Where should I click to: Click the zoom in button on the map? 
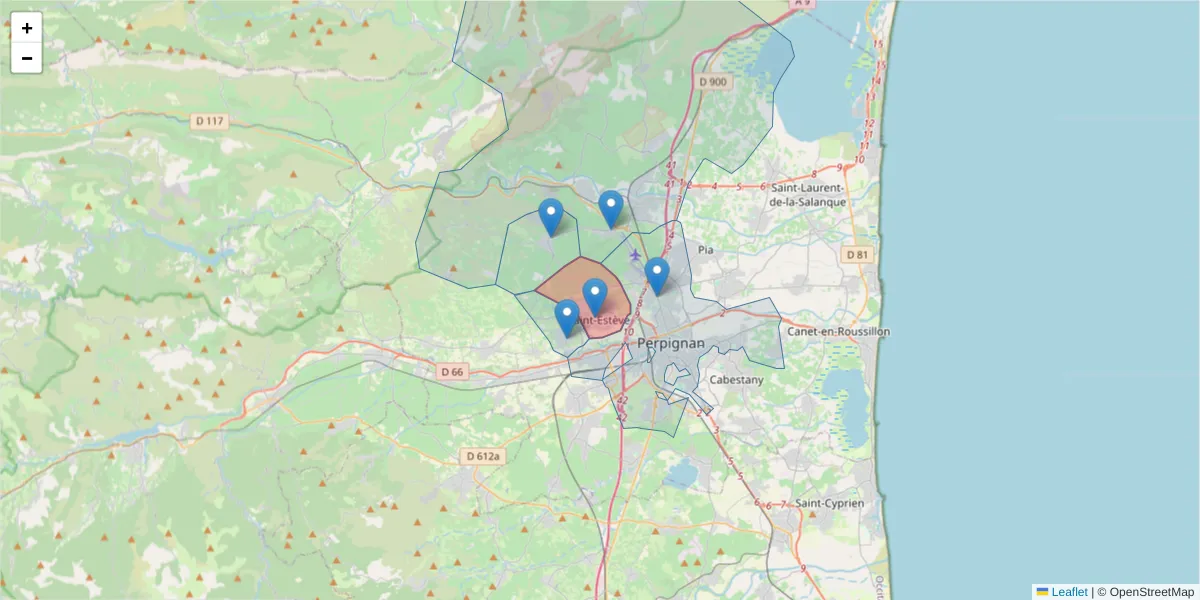[26, 27]
